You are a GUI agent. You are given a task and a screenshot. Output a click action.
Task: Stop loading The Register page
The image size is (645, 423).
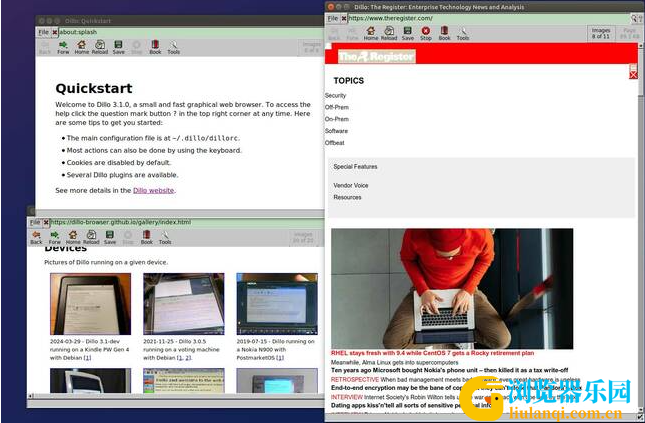pyautogui.click(x=426, y=31)
